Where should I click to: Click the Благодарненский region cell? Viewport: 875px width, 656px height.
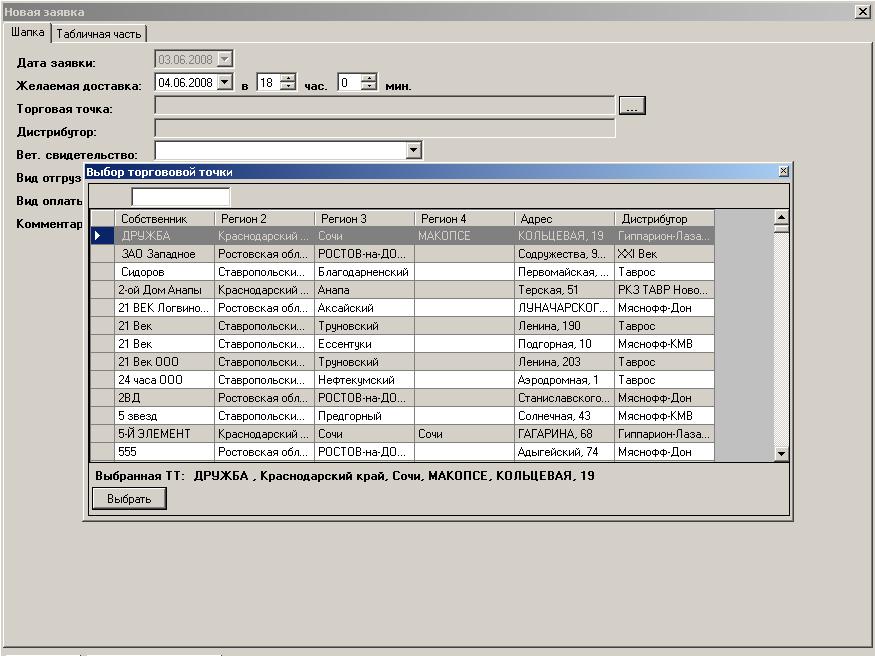(364, 272)
